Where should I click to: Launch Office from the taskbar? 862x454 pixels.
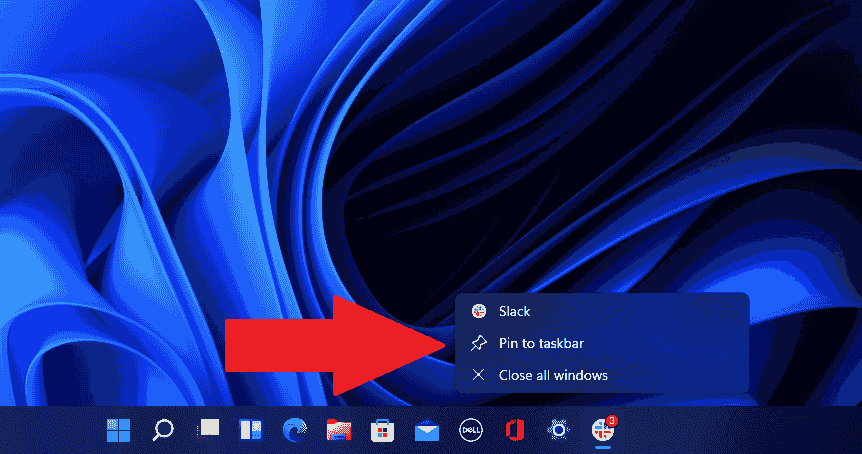click(x=515, y=430)
